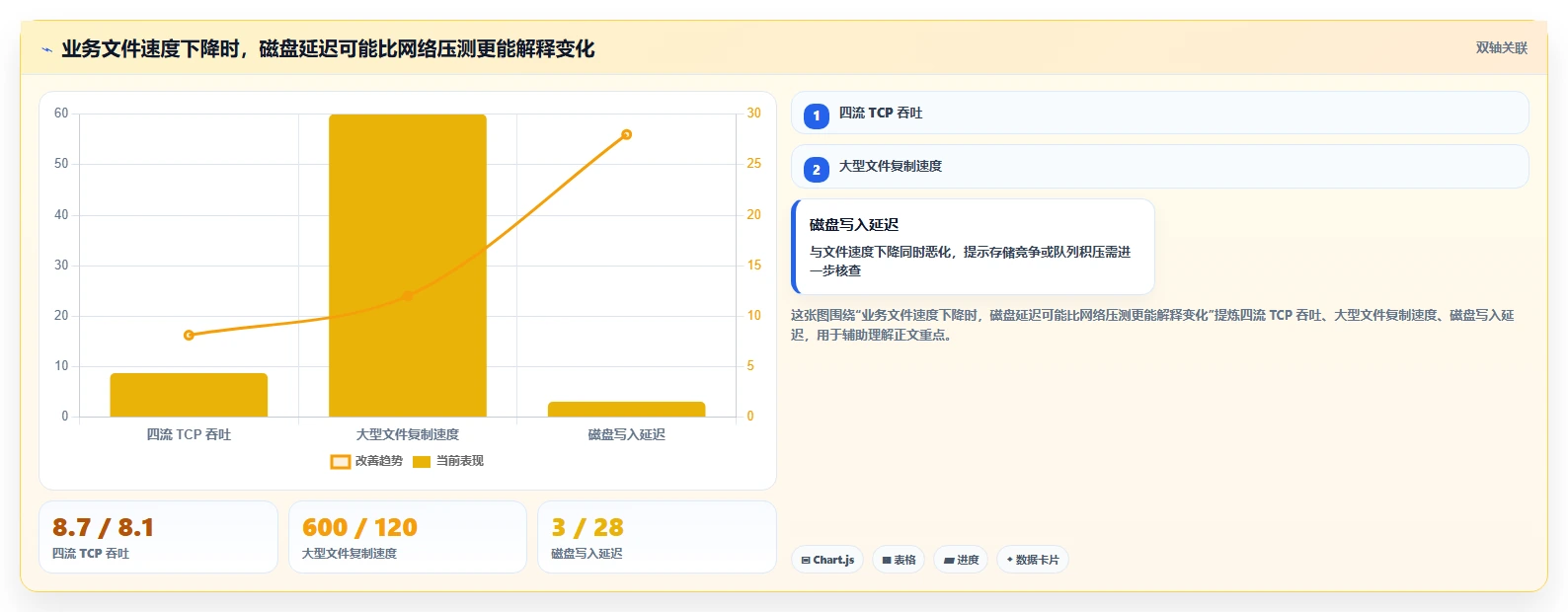Click the 3 / 28 data card
Image resolution: width=1568 pixels, height=612 pixels.
click(x=657, y=537)
